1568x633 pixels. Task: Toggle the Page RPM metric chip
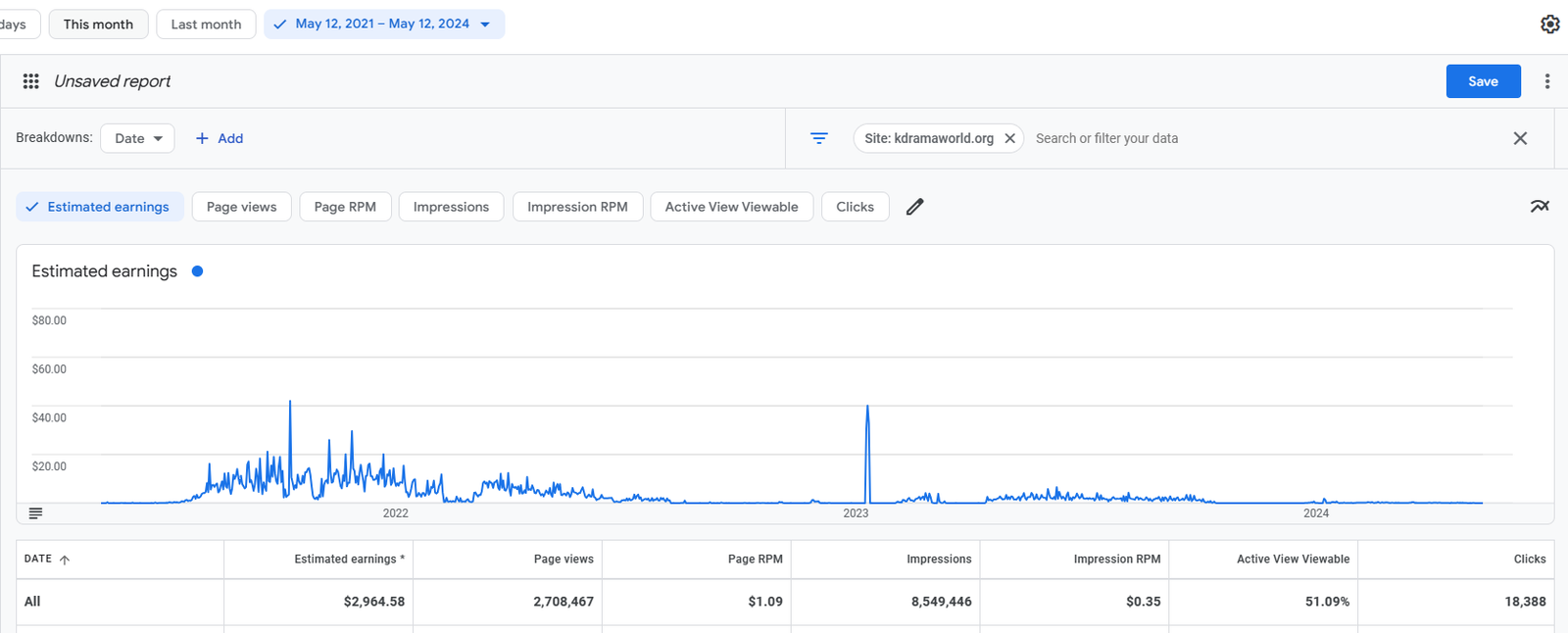(x=345, y=207)
